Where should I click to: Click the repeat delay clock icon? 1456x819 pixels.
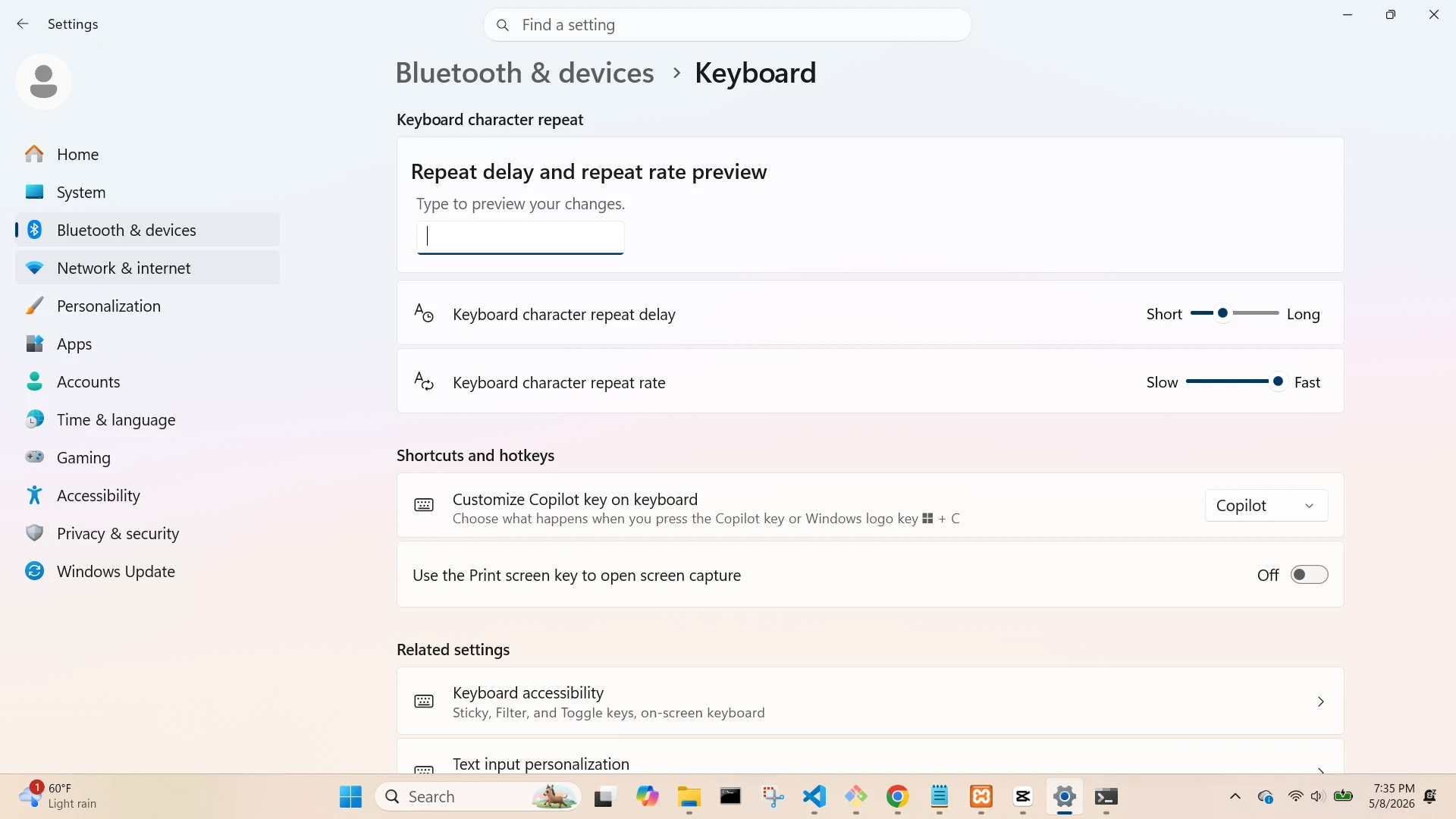click(424, 312)
